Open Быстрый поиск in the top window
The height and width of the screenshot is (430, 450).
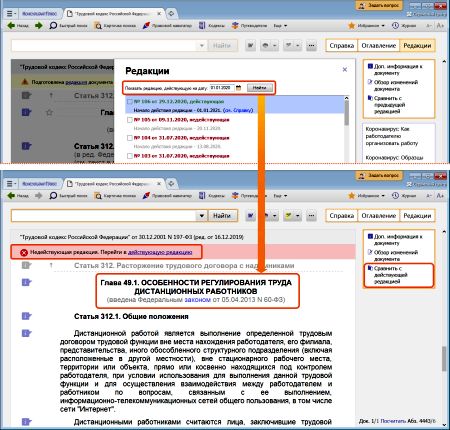(68, 26)
